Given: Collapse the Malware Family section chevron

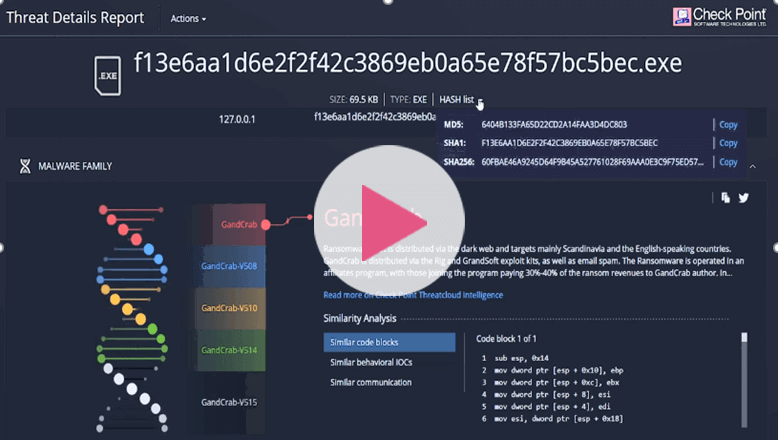Looking at the screenshot, I should (x=753, y=167).
